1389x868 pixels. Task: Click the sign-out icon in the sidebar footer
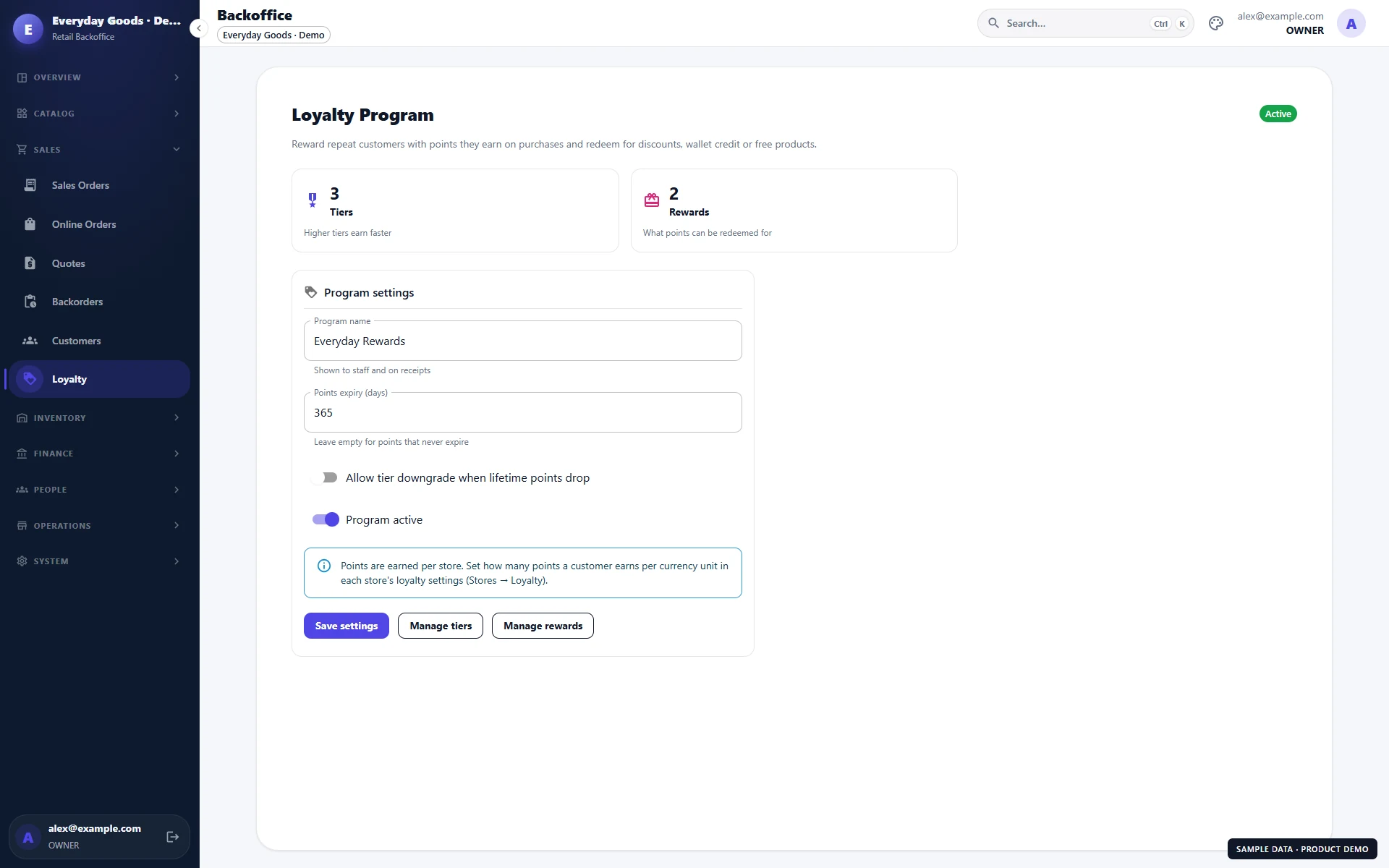[172, 837]
